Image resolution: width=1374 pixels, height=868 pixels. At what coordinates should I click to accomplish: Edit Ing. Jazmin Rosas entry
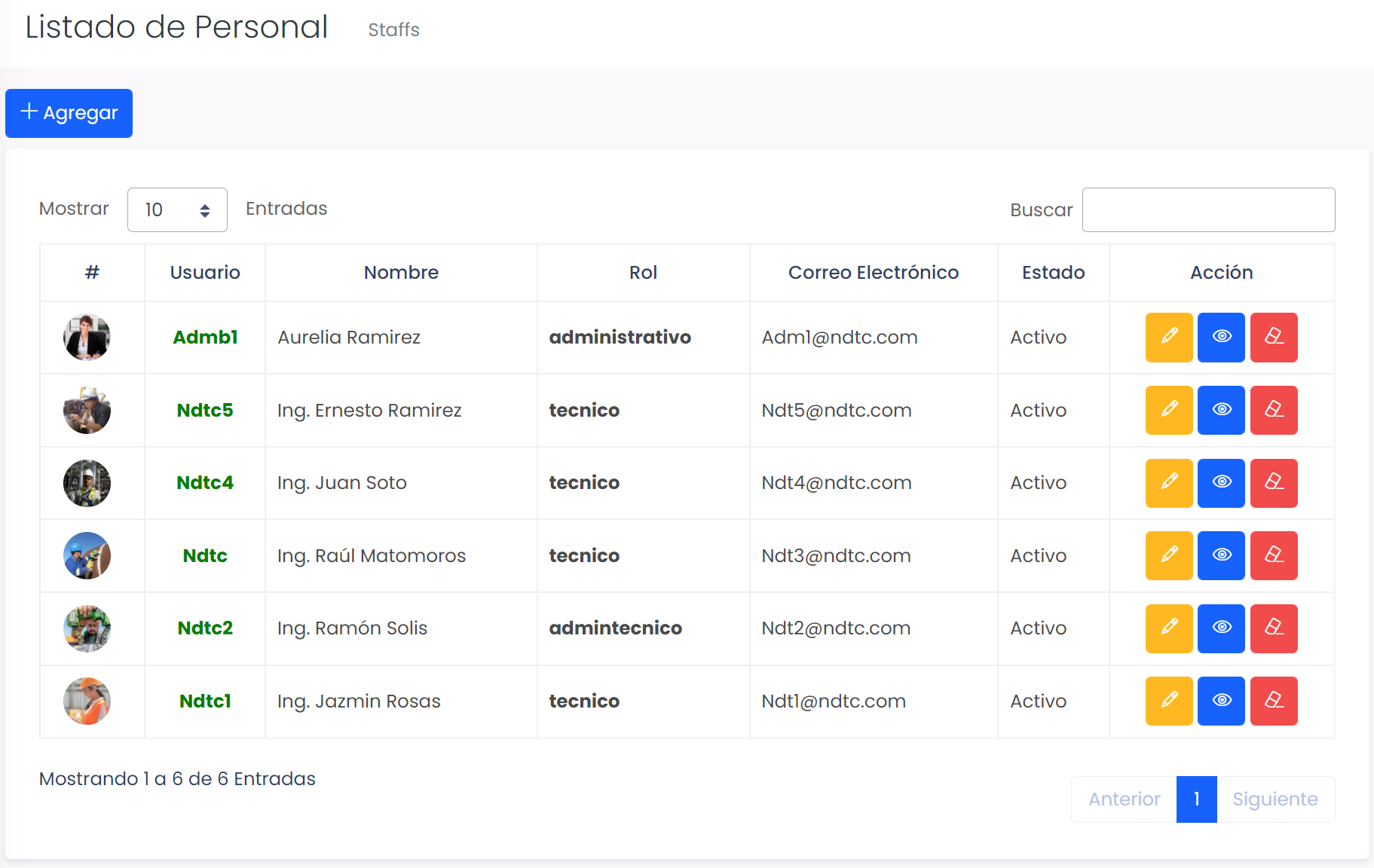1168,701
